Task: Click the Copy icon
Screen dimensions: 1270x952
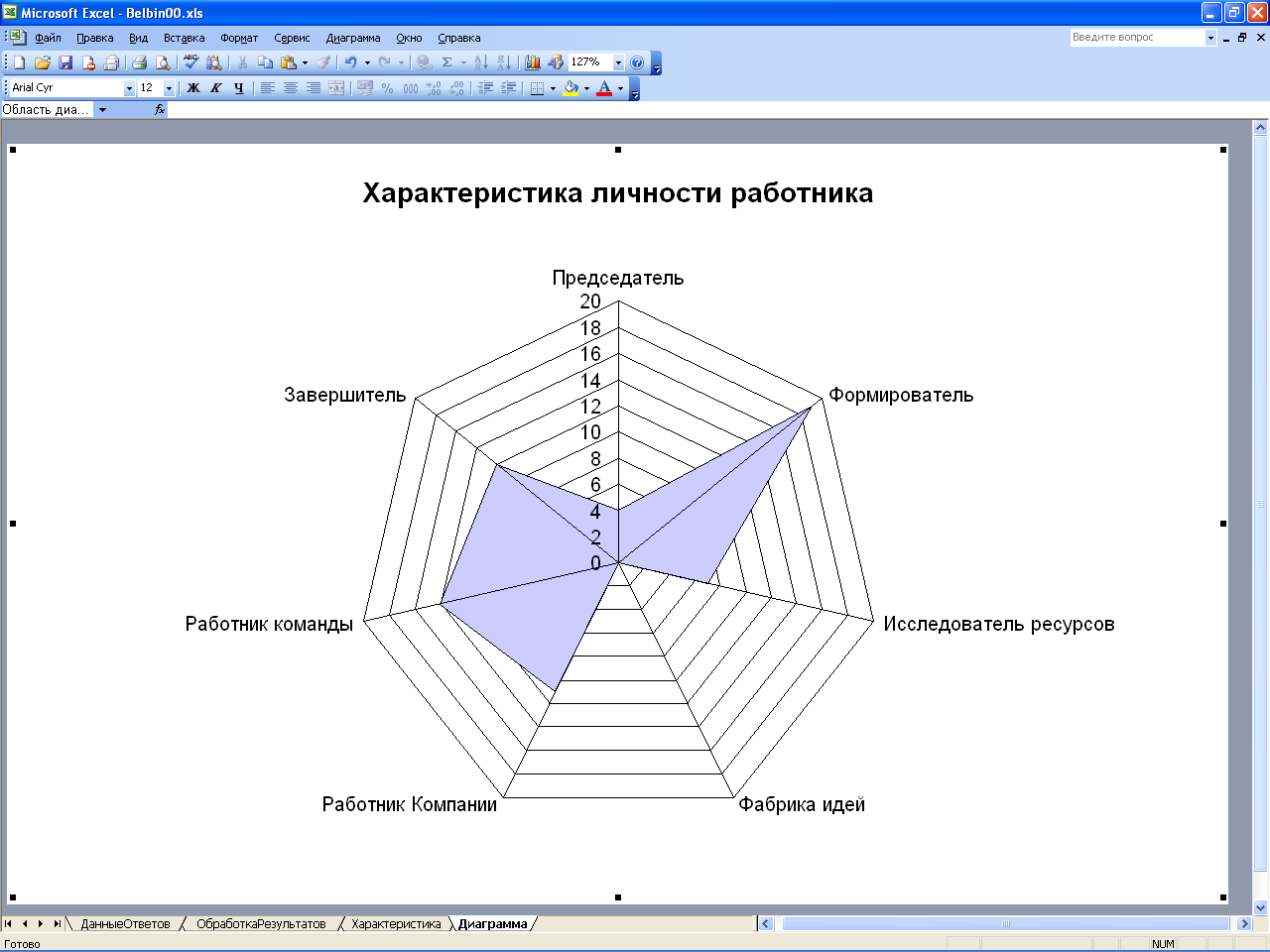Action: (265, 62)
